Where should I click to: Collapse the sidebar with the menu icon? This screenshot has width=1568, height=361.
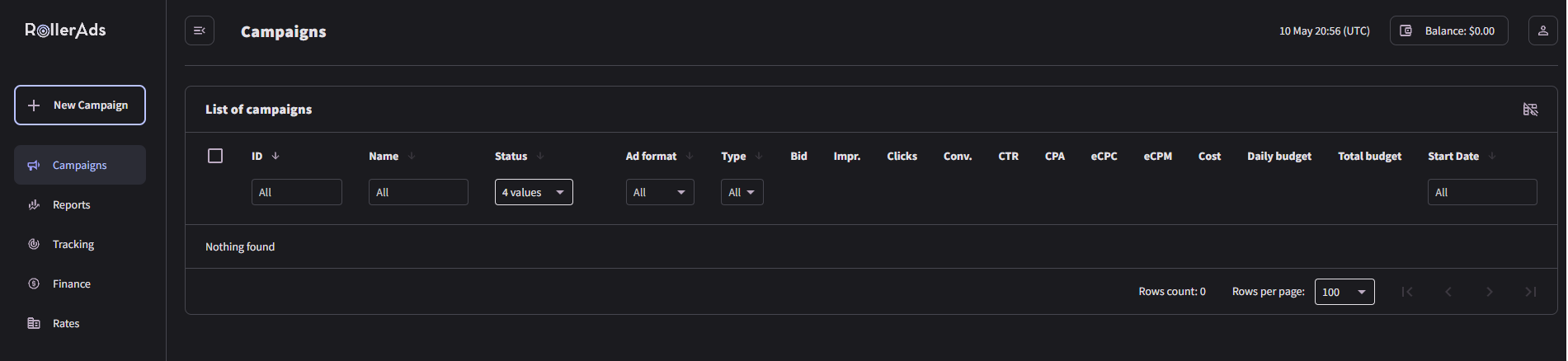[x=199, y=30]
